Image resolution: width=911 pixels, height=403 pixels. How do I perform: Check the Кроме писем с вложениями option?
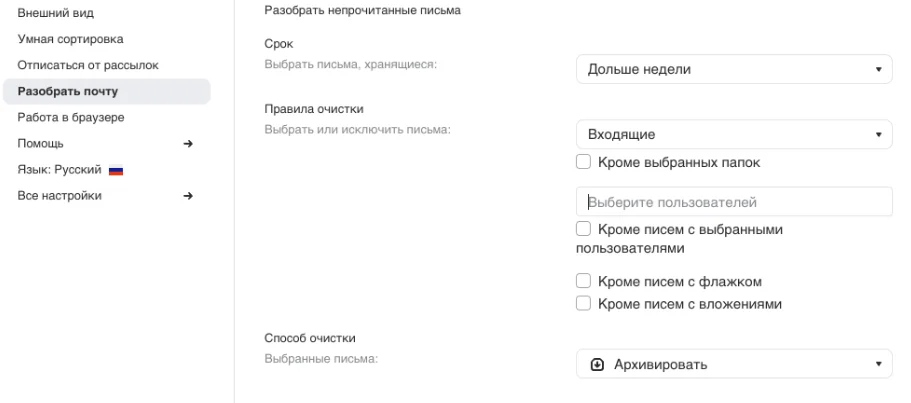[x=583, y=304]
